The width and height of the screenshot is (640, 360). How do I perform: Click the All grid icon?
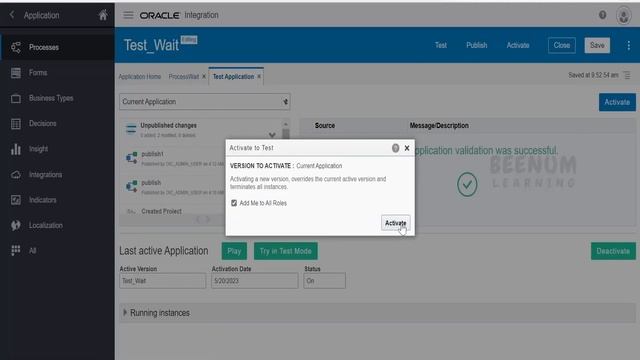click(x=16, y=250)
